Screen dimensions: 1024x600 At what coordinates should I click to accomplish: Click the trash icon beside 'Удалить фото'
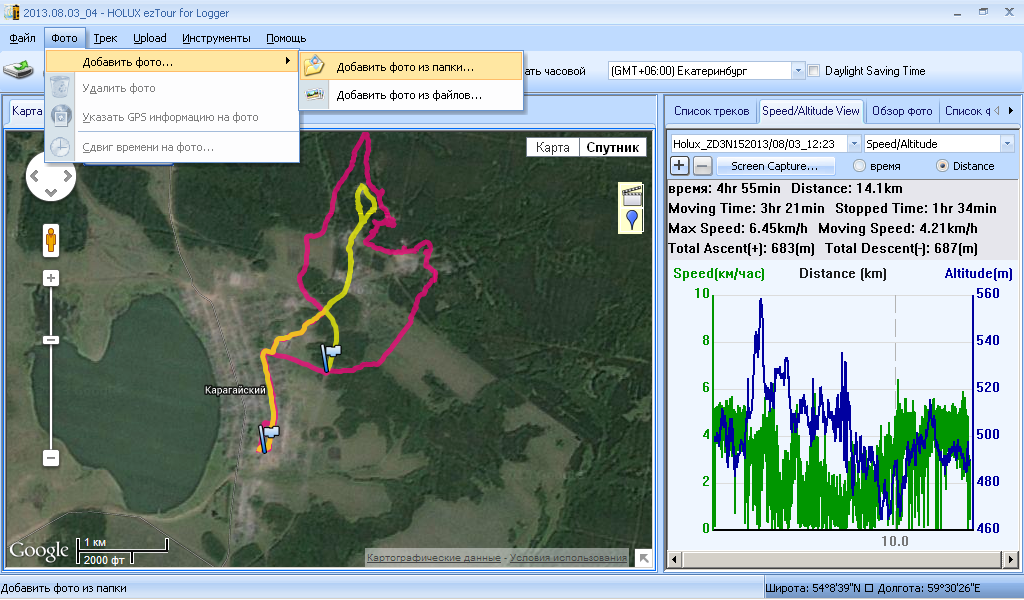coord(59,87)
